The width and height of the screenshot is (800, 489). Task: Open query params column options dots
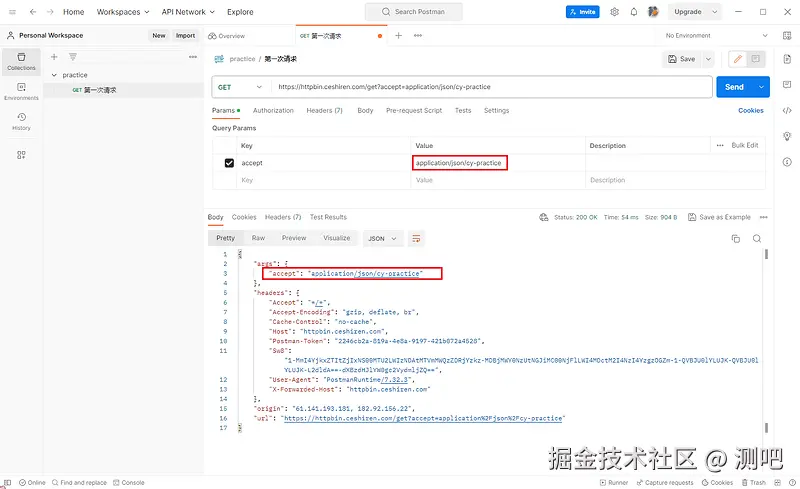click(720, 145)
